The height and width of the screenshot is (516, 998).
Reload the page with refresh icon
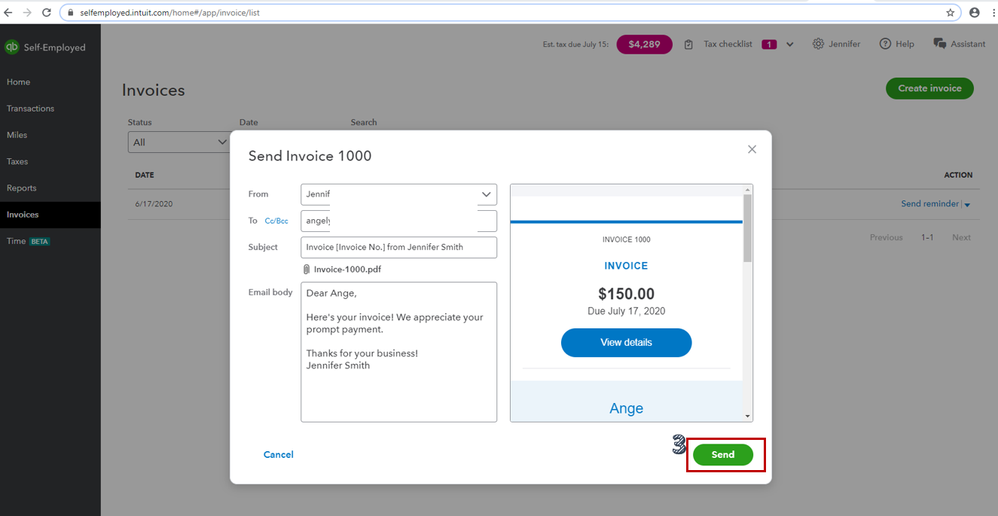(x=46, y=13)
